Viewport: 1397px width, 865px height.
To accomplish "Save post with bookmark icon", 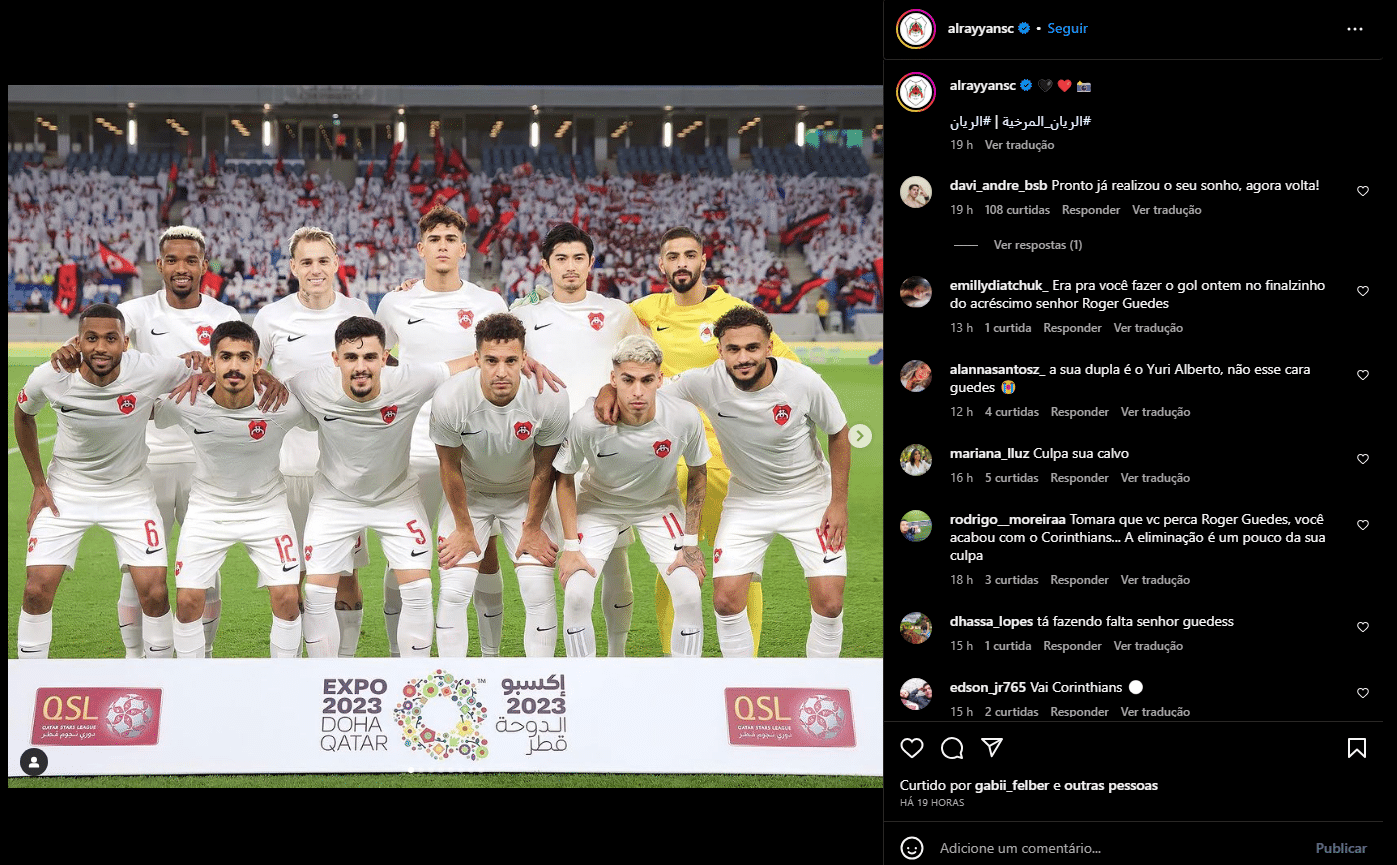I will point(1357,748).
